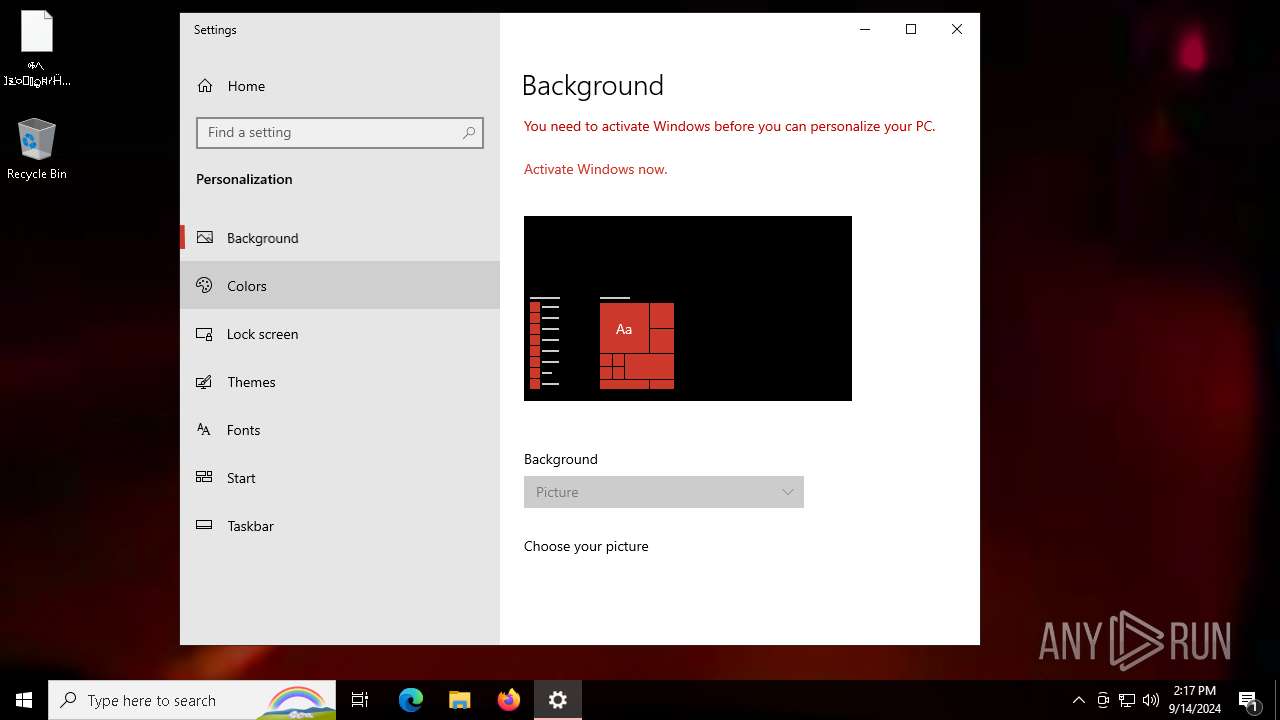Click the Activate Windows now link
Screen dimensions: 1280x720
point(595,169)
